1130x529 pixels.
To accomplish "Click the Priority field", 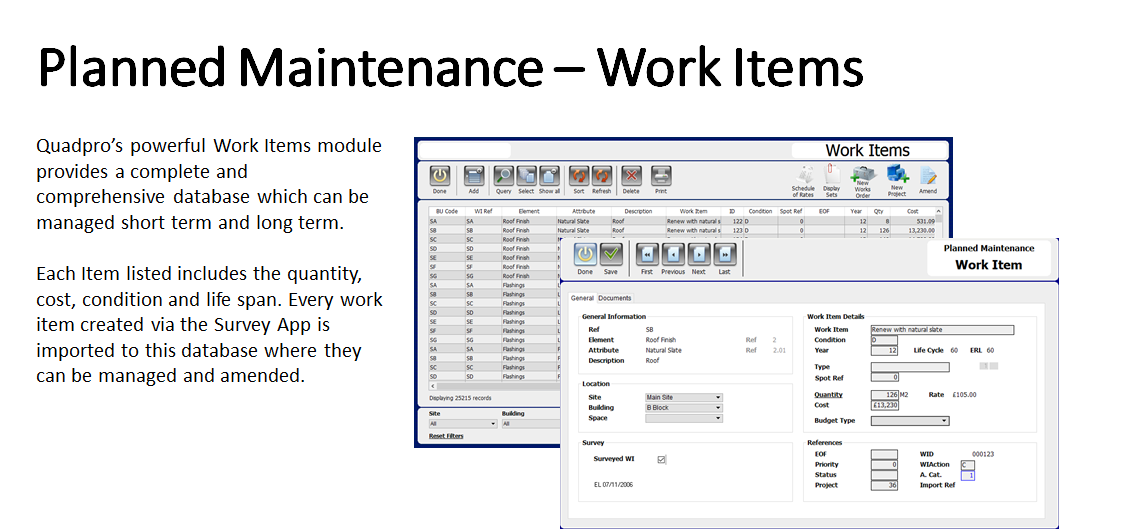I will click(x=884, y=465).
